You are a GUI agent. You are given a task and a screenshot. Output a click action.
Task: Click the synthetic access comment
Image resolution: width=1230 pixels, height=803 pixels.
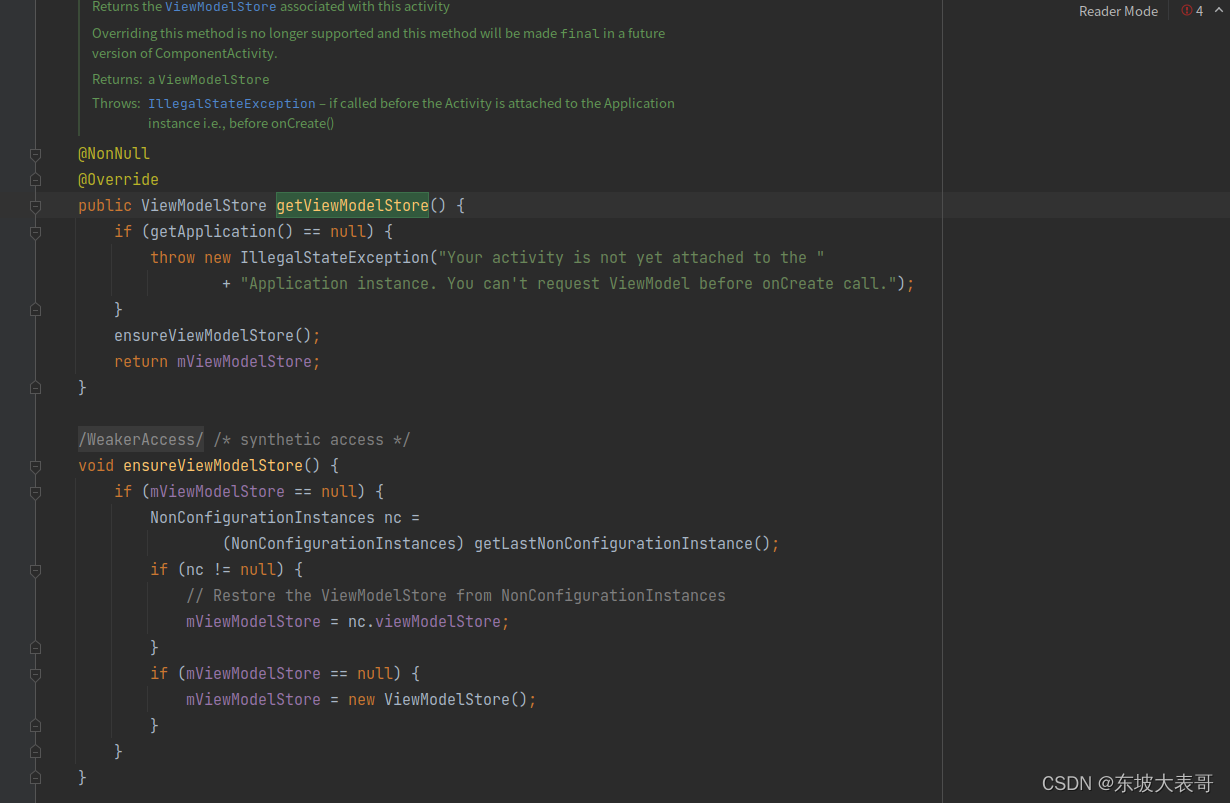click(x=312, y=439)
